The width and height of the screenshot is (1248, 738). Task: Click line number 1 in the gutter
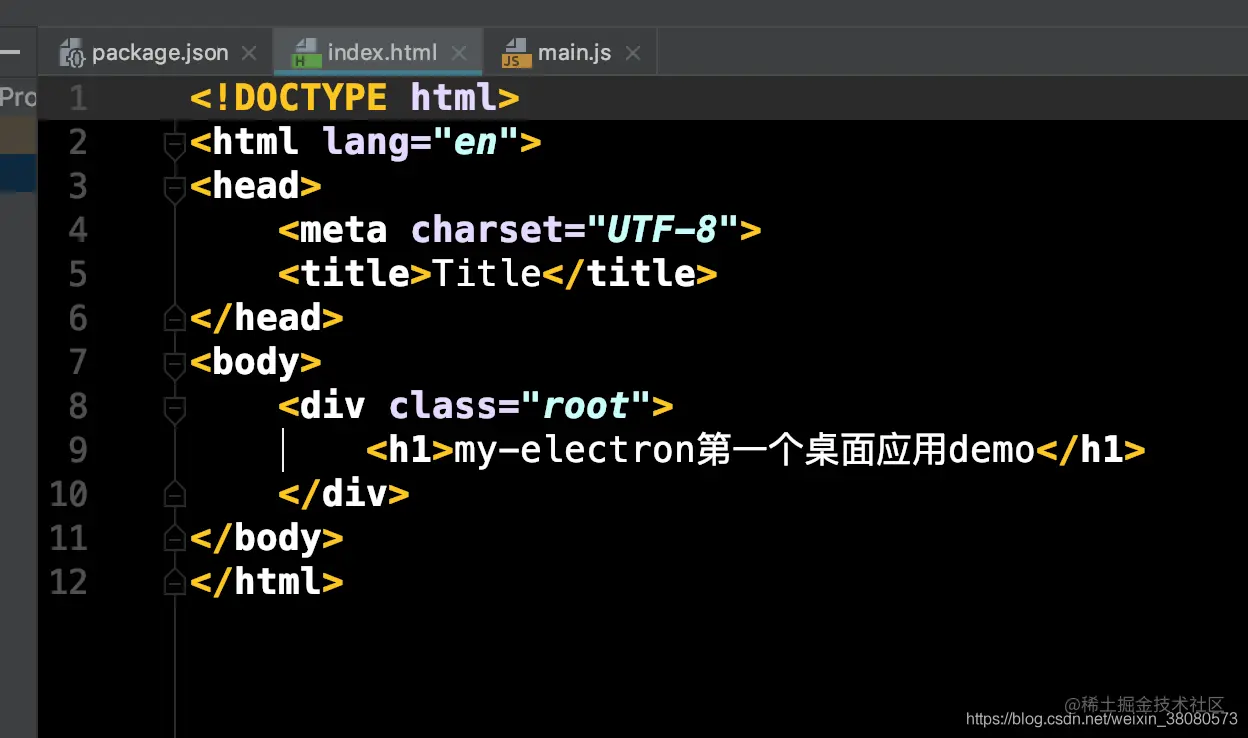click(x=78, y=98)
